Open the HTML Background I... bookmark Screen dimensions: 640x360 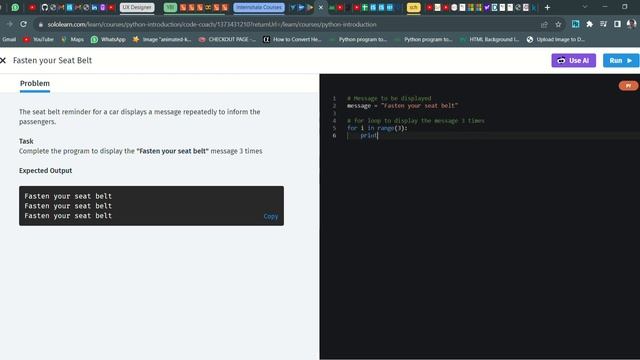pos(489,40)
